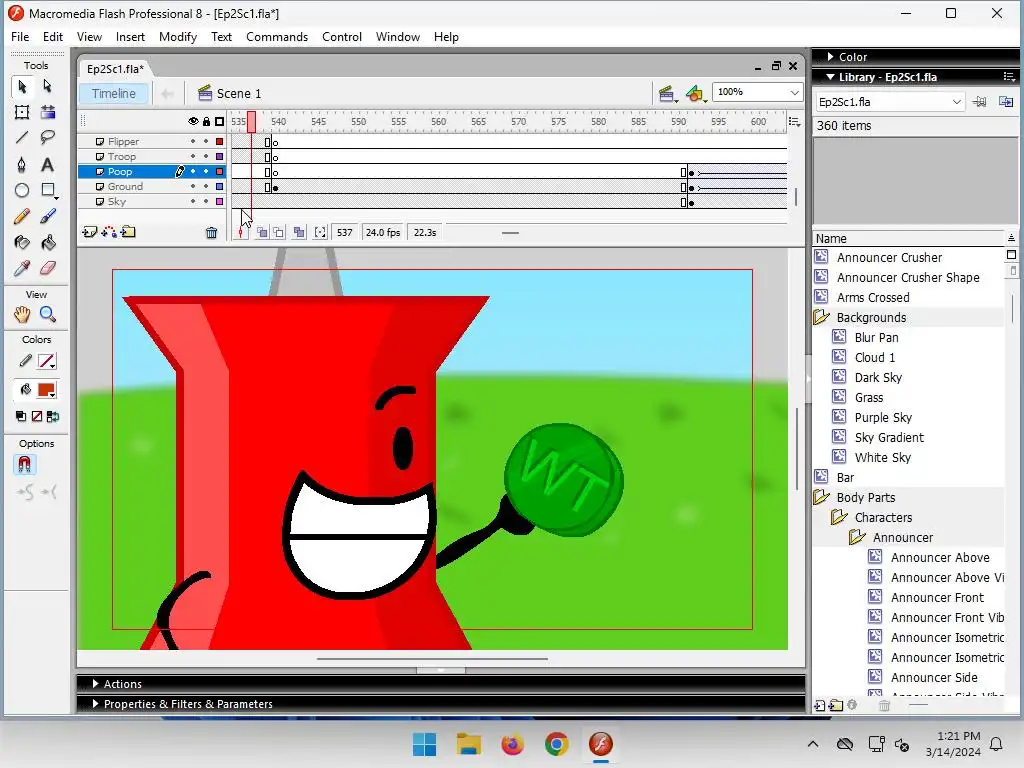This screenshot has width=1024, height=768.
Task: Select Announcer Front symbol in Library
Action: [937, 598]
